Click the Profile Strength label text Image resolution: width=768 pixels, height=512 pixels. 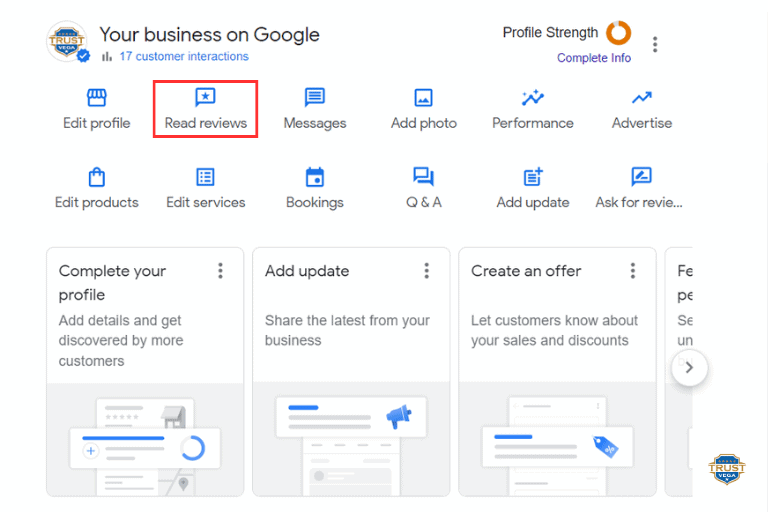pos(550,32)
